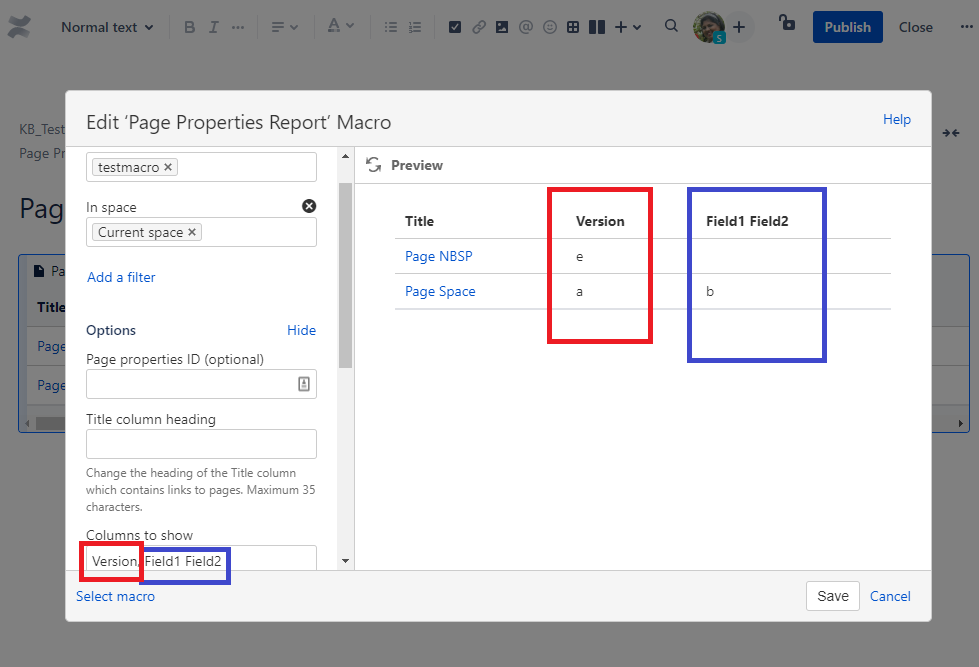Click the Version column header

(x=600, y=221)
